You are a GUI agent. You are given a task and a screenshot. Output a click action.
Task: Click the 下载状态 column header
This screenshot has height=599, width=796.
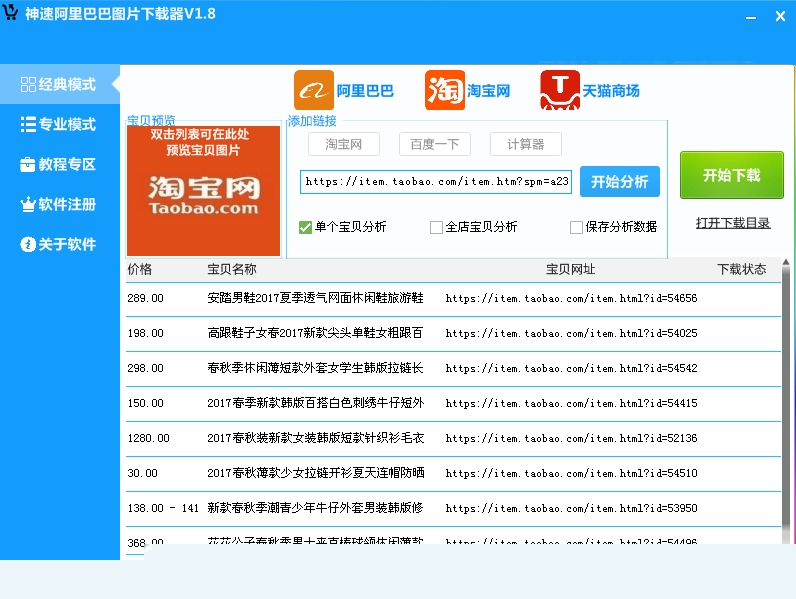coord(741,269)
